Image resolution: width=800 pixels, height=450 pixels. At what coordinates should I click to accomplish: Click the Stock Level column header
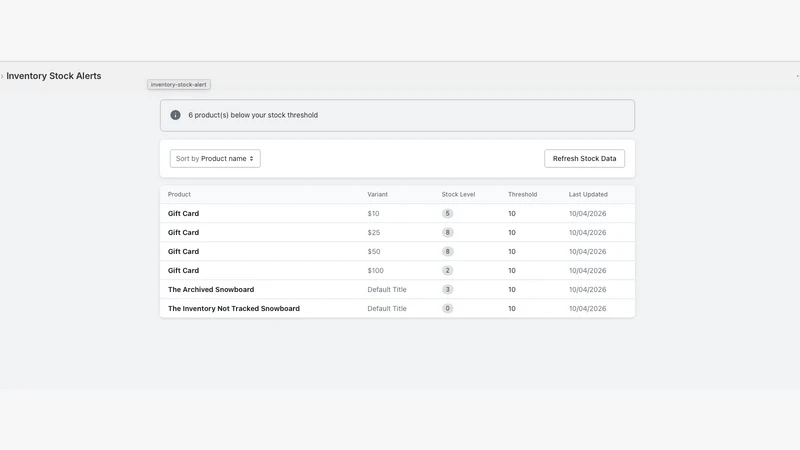tap(458, 194)
